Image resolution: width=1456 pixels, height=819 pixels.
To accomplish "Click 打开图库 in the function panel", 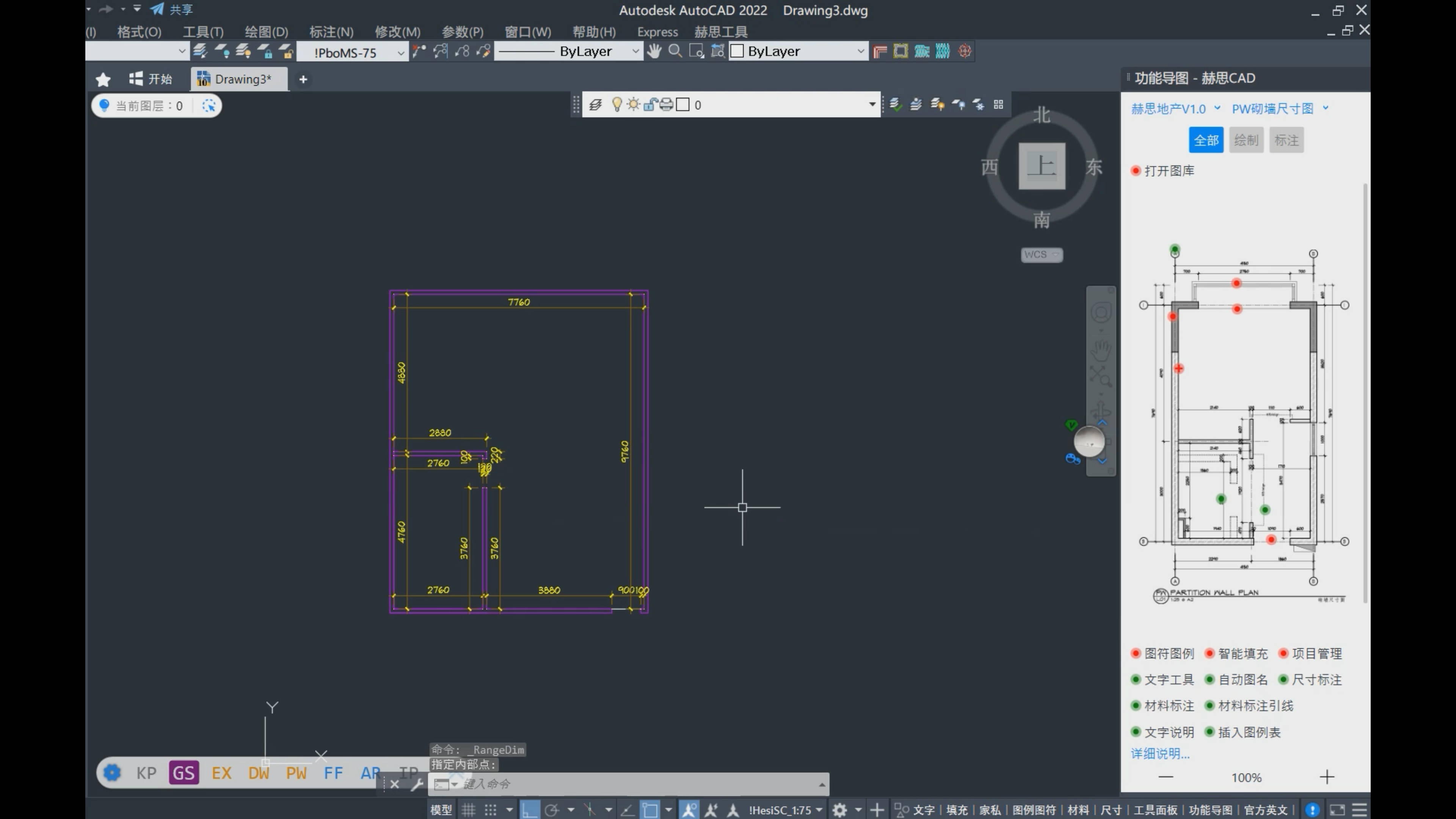I will tap(1163, 171).
